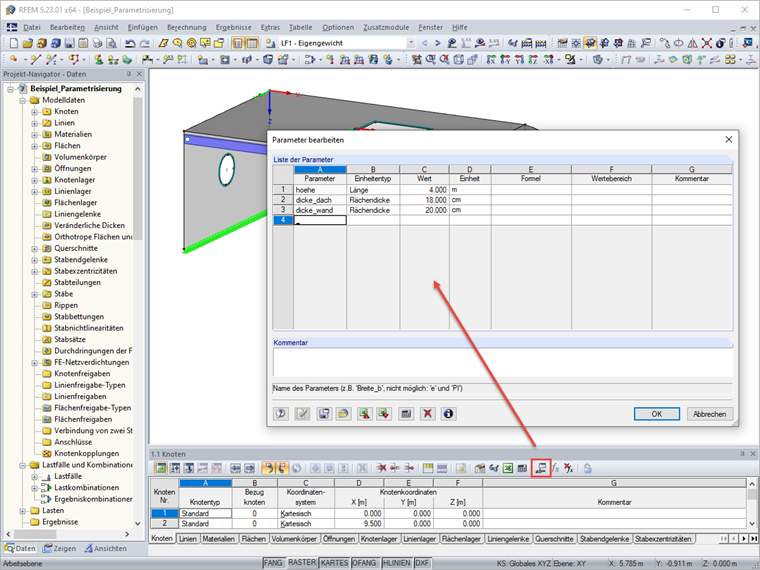
Task: Click Abbrechen in Parameter dialog
Action: click(x=710, y=414)
